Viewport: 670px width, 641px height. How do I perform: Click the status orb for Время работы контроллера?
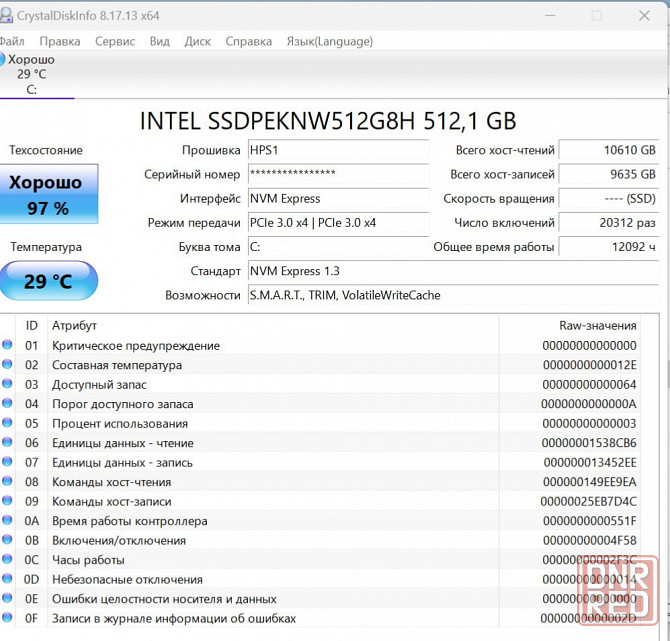[x=8, y=521]
